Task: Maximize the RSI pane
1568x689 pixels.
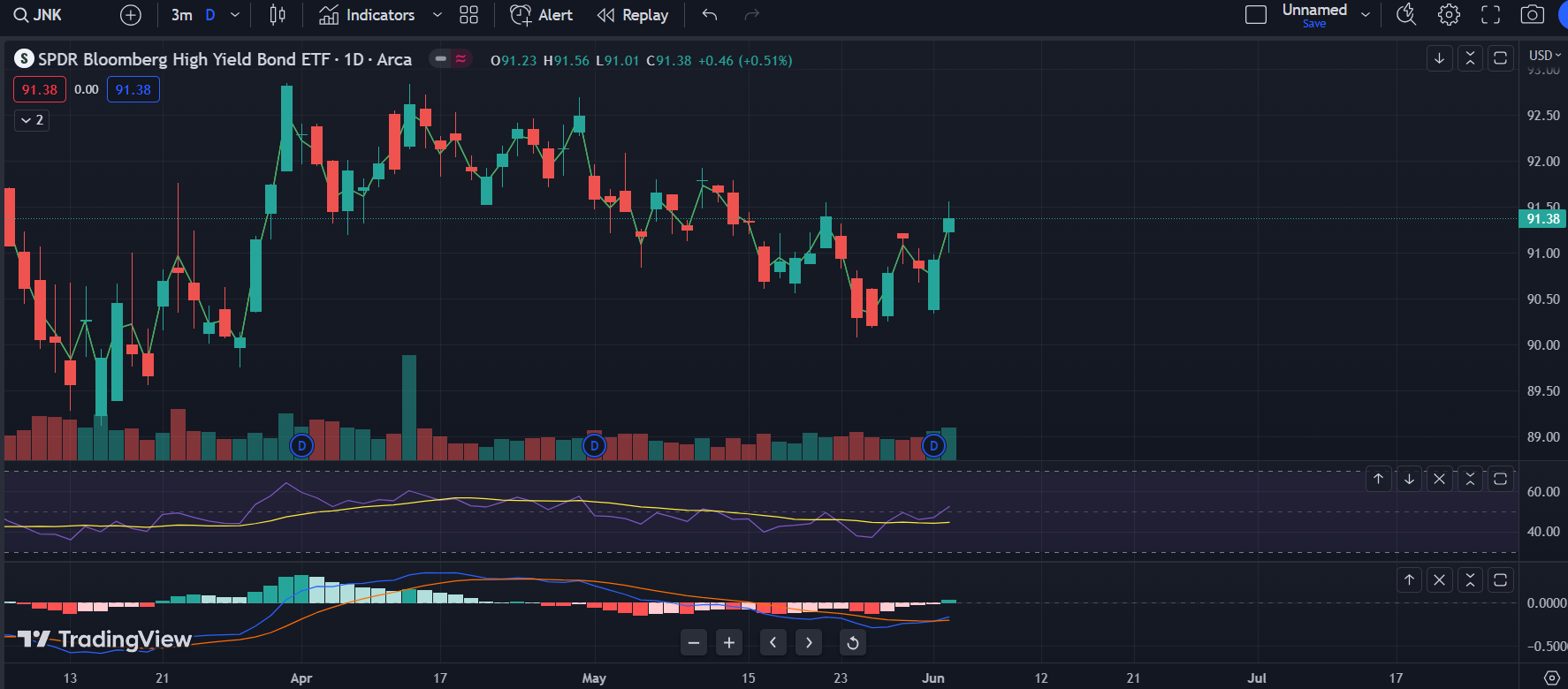Action: pyautogui.click(x=1500, y=479)
